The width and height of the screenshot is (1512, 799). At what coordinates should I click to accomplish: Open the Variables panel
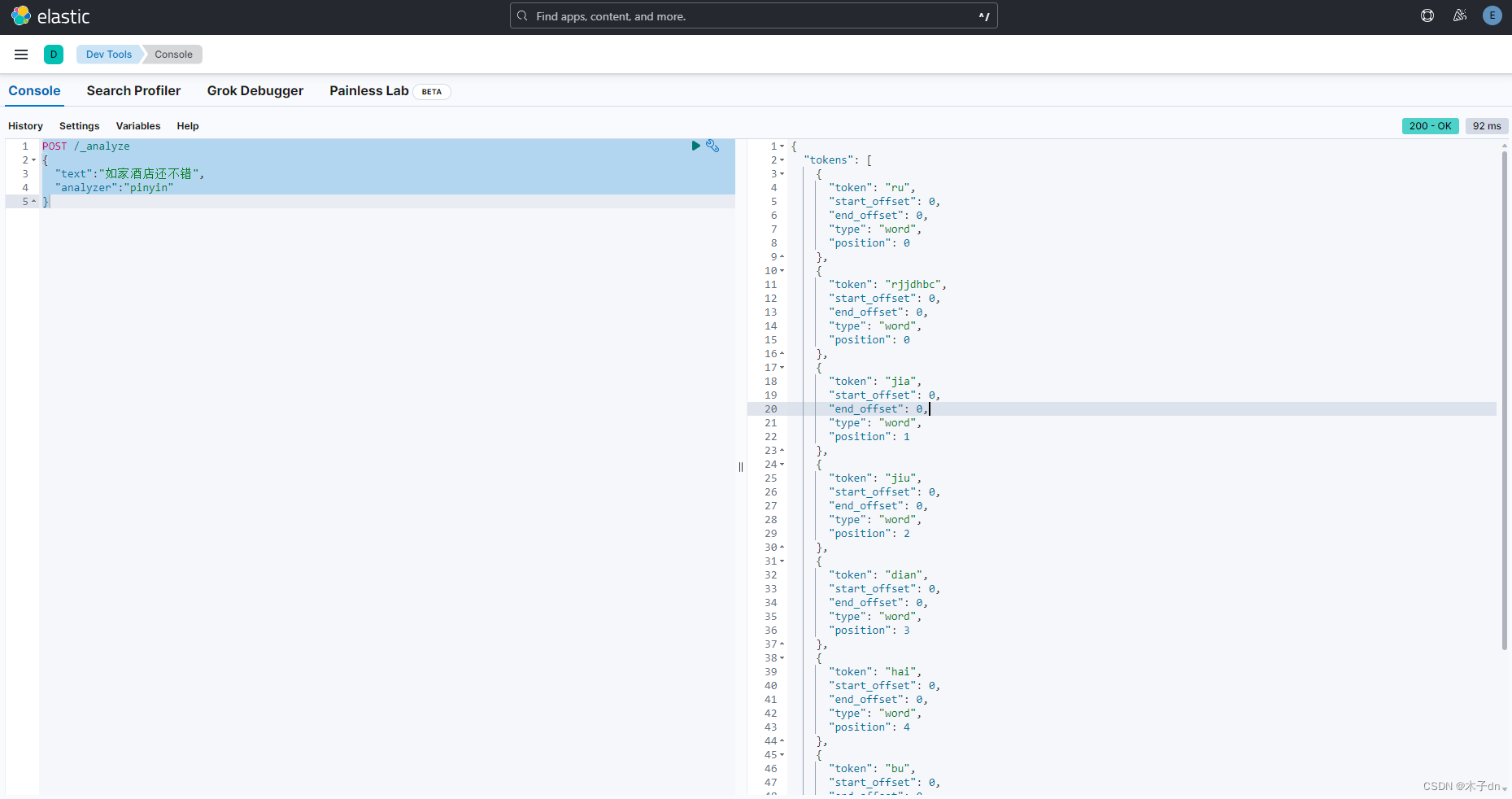pyautogui.click(x=138, y=126)
